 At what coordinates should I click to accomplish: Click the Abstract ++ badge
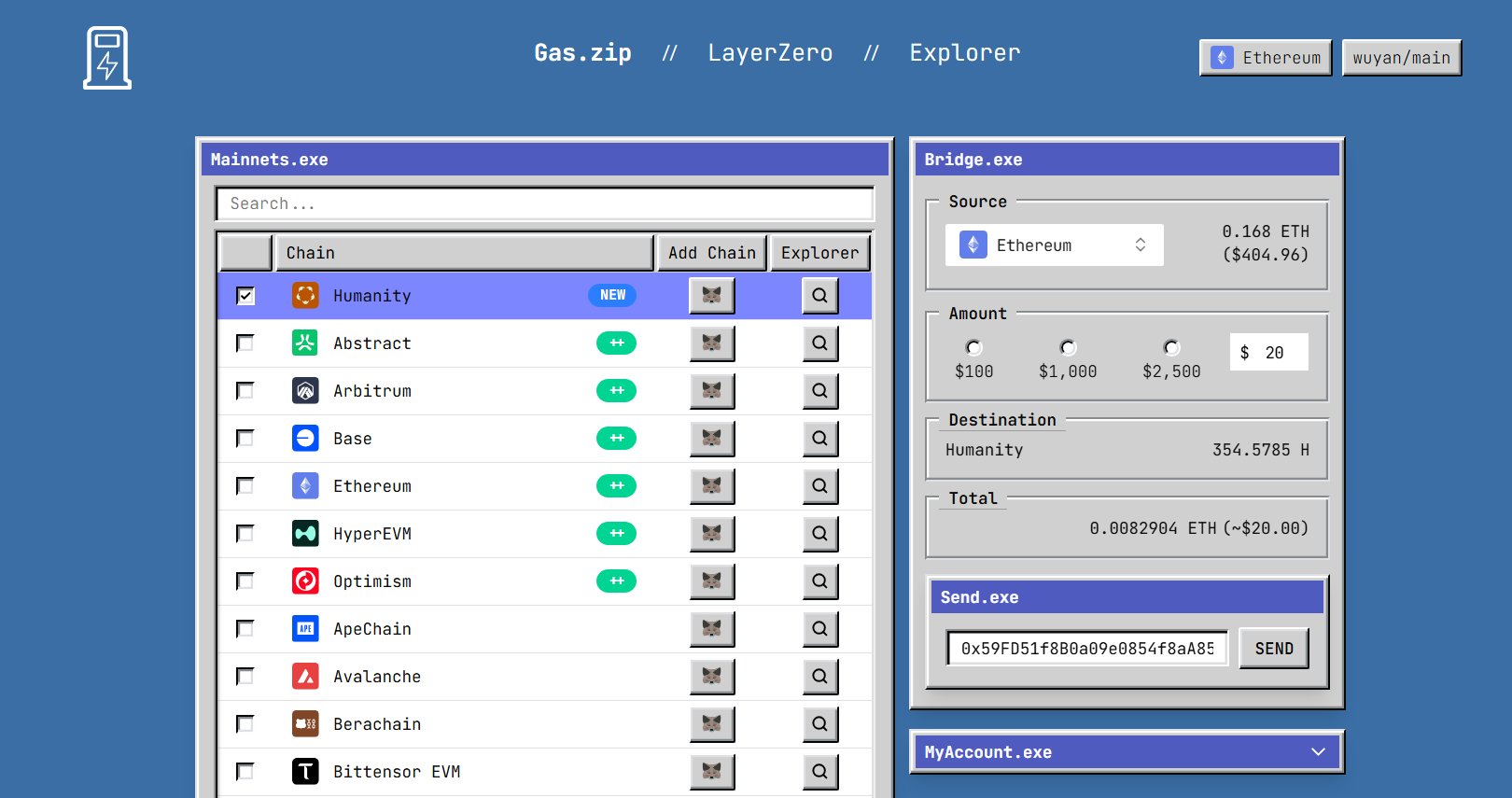click(616, 343)
